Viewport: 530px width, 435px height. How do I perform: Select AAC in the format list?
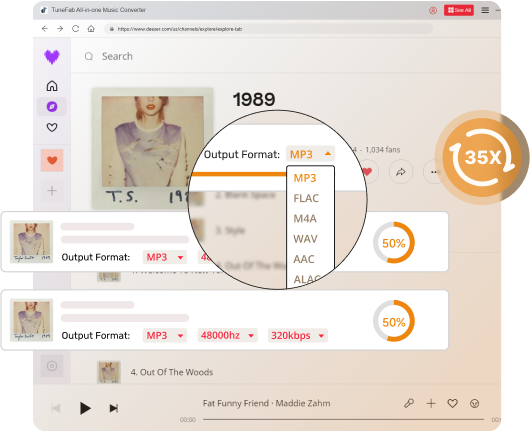coord(304,259)
